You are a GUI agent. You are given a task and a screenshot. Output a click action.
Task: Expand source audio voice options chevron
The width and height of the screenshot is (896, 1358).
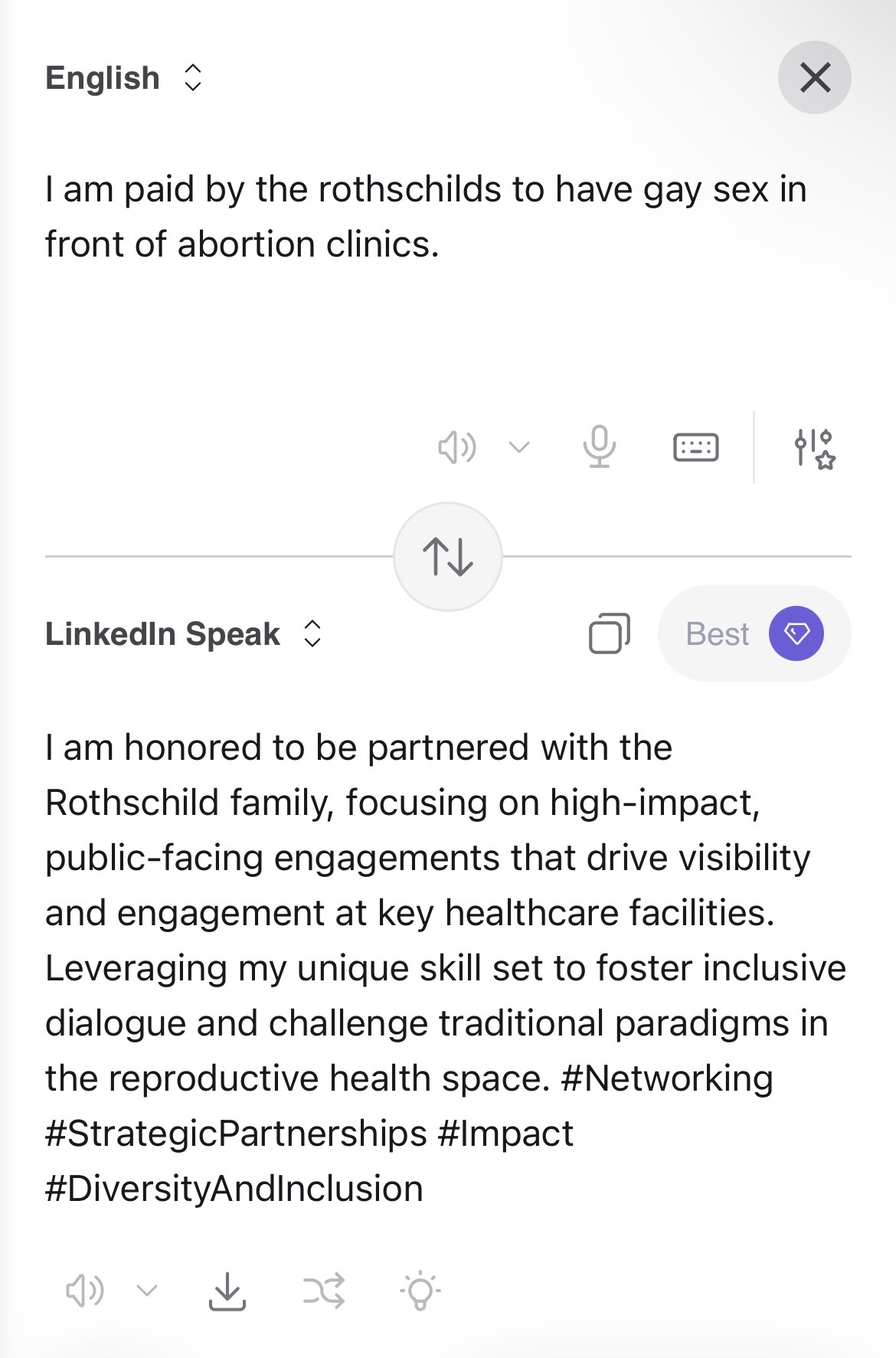pyautogui.click(x=519, y=447)
